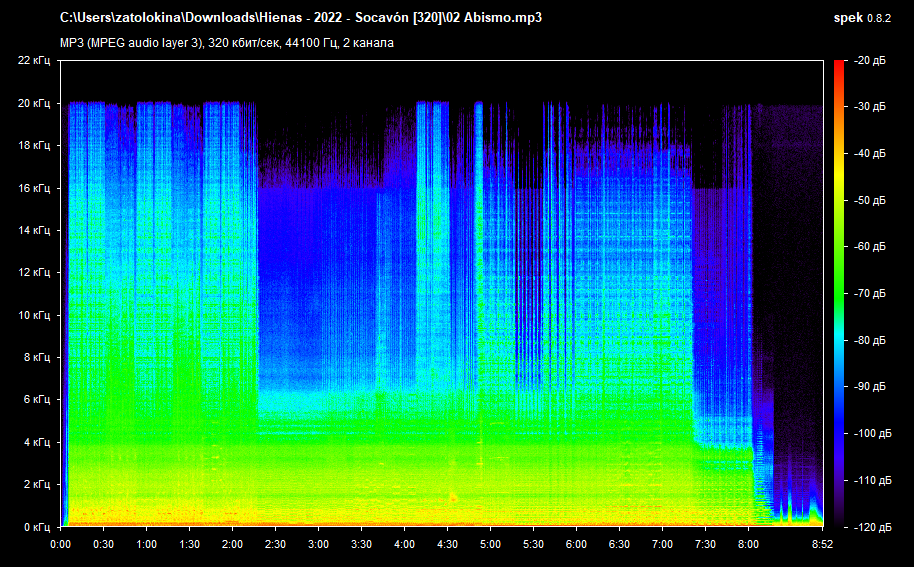Click the -20 дБ scale label
Viewport: 914px width, 567px height.
870,61
